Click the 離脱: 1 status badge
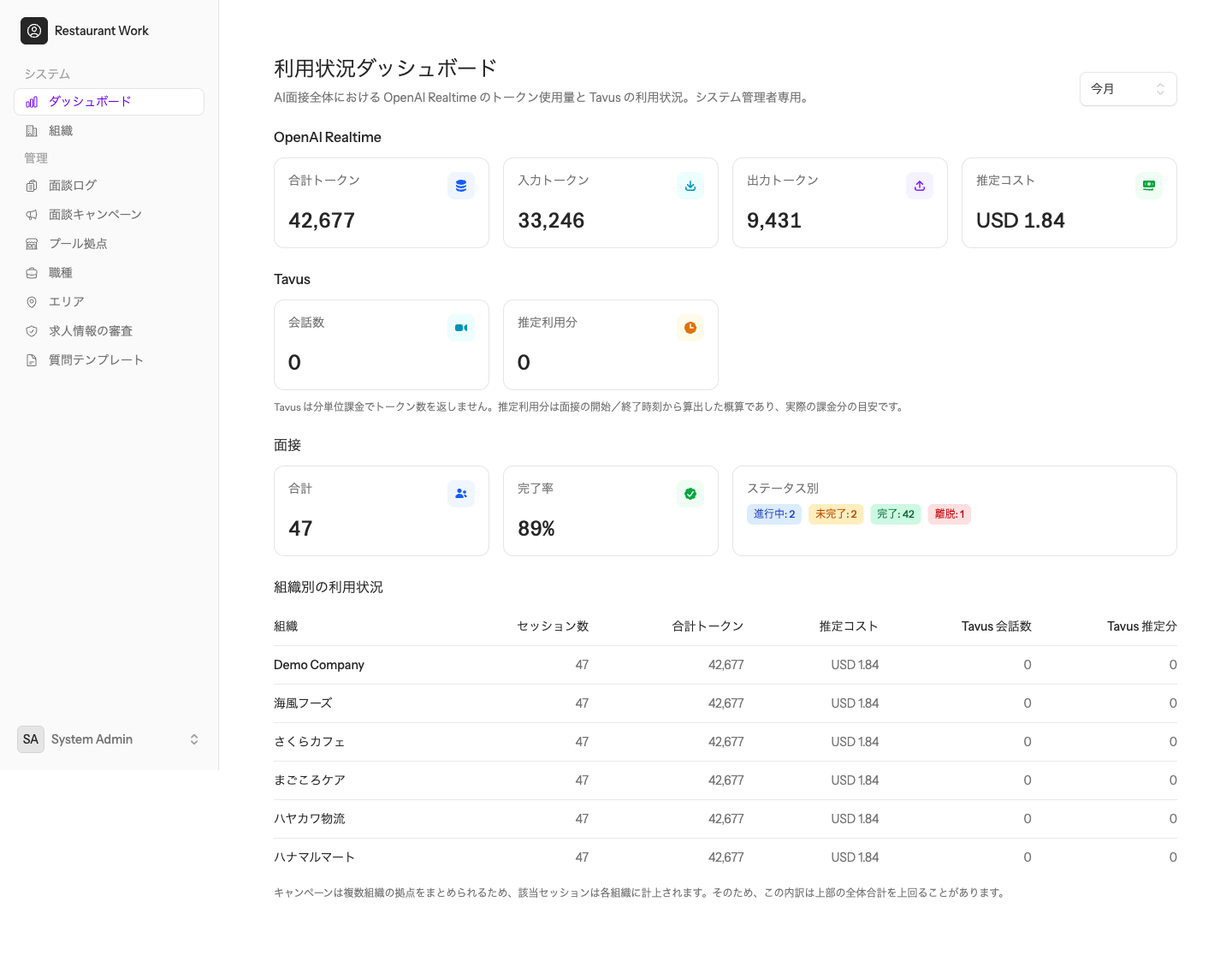Screen dimensions: 1232x955 click(950, 514)
